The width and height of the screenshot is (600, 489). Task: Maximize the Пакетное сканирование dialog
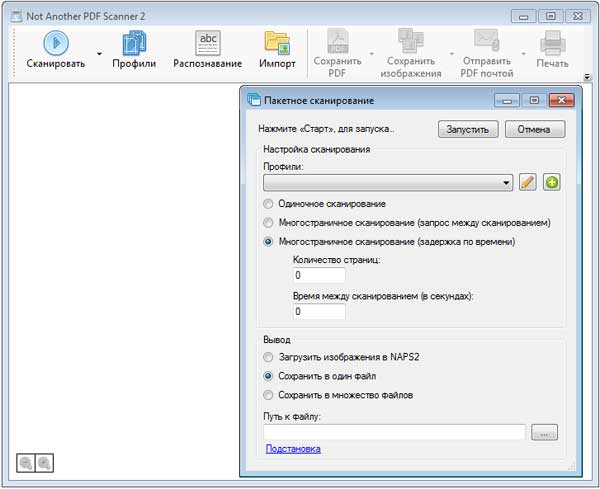coord(534,100)
